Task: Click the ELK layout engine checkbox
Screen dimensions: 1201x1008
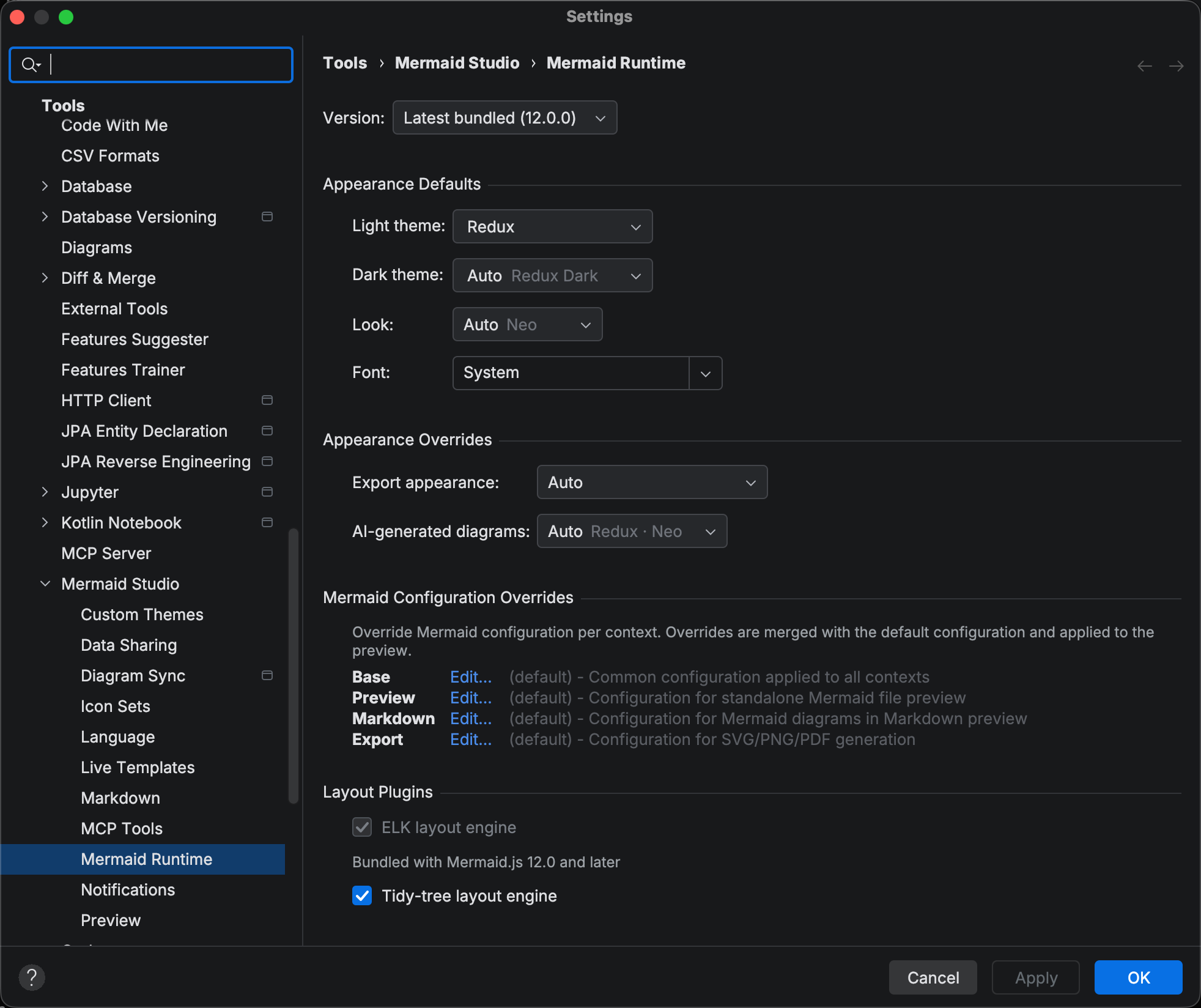Action: pyautogui.click(x=362, y=827)
